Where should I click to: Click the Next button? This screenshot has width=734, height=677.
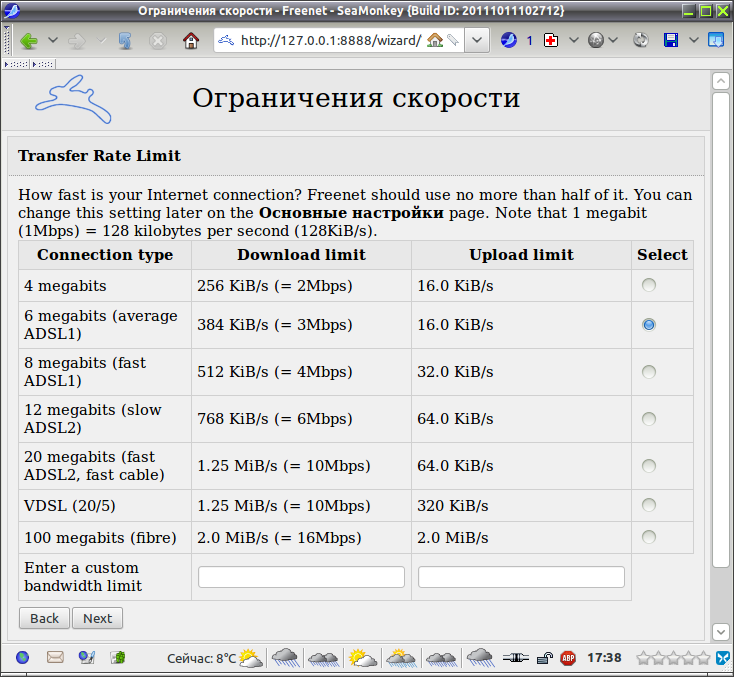(97, 618)
